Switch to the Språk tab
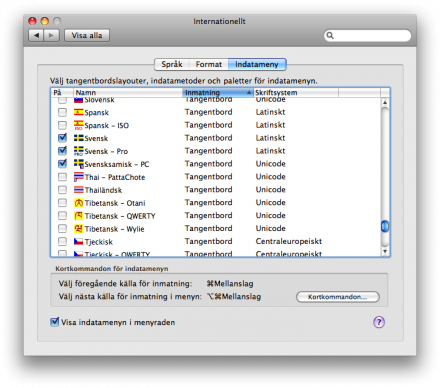440x388 pixels. point(172,64)
